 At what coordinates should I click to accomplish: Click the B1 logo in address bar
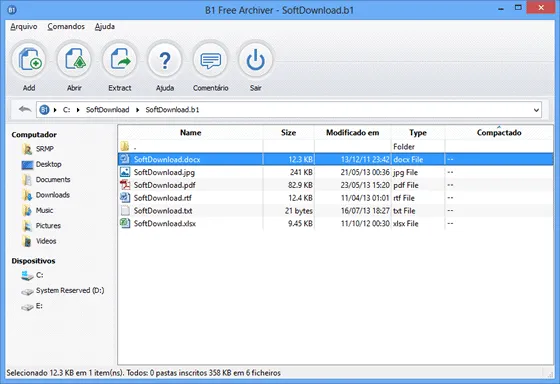(44, 110)
